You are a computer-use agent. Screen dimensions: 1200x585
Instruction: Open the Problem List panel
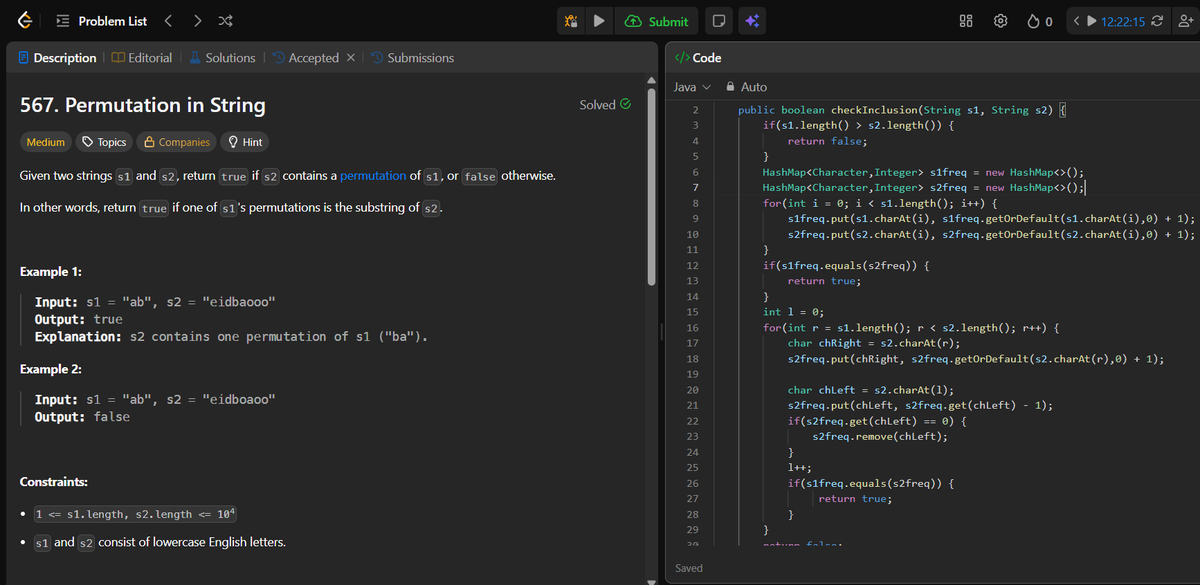101,21
